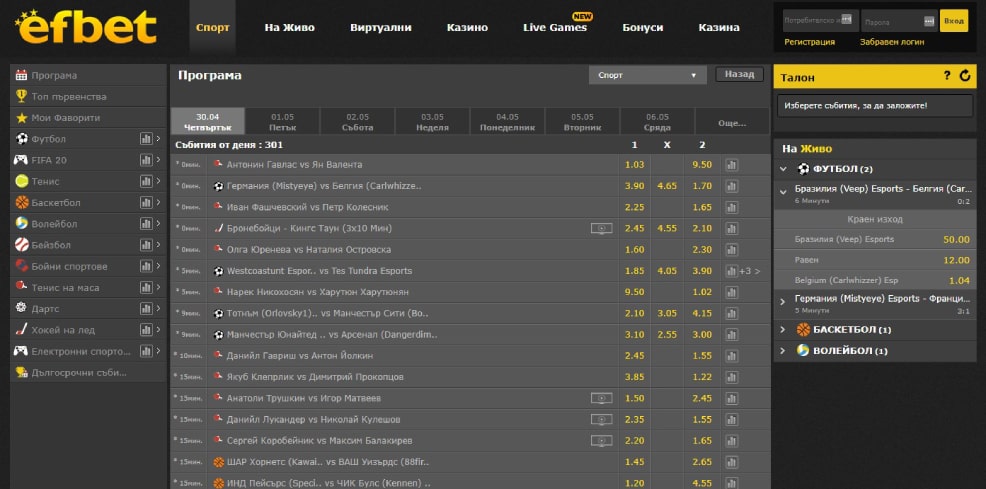Open statistics for Тотнъм vs Манчестър Сити
Viewport: 986px width, 489px height.
(x=731, y=314)
